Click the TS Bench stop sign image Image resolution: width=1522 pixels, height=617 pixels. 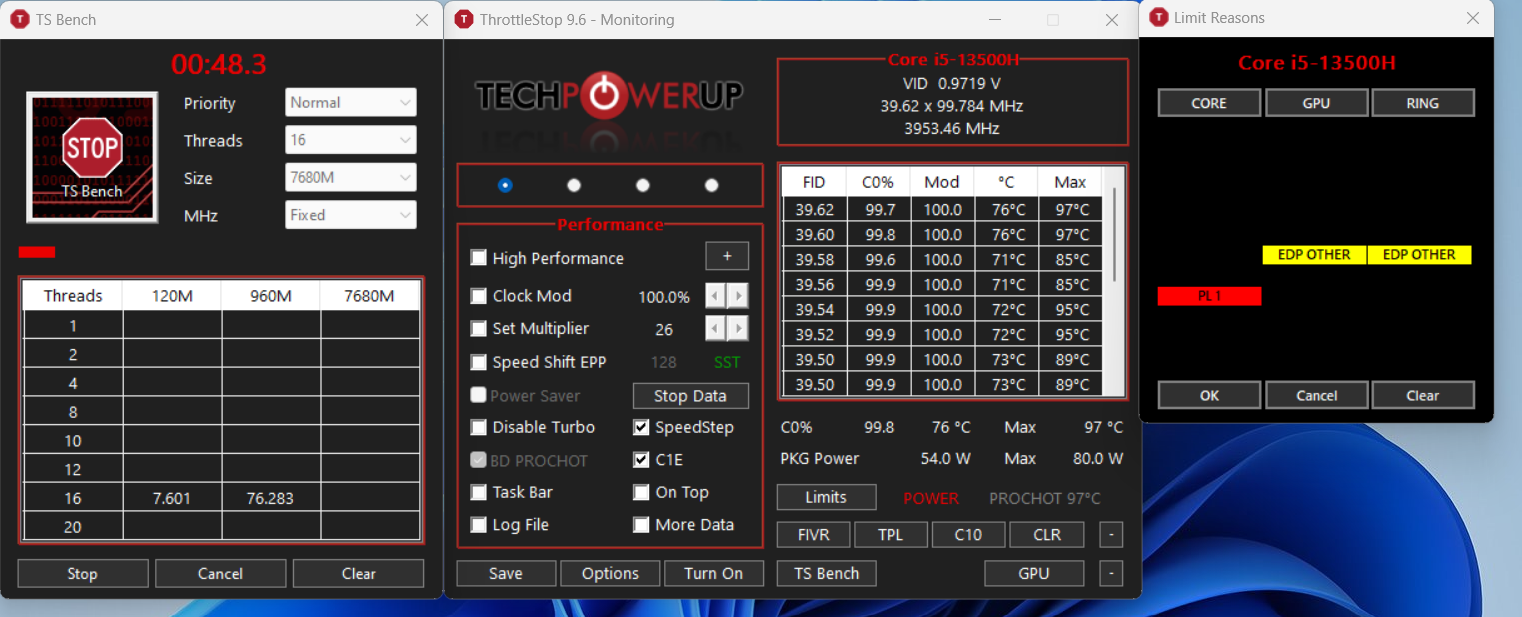click(92, 157)
